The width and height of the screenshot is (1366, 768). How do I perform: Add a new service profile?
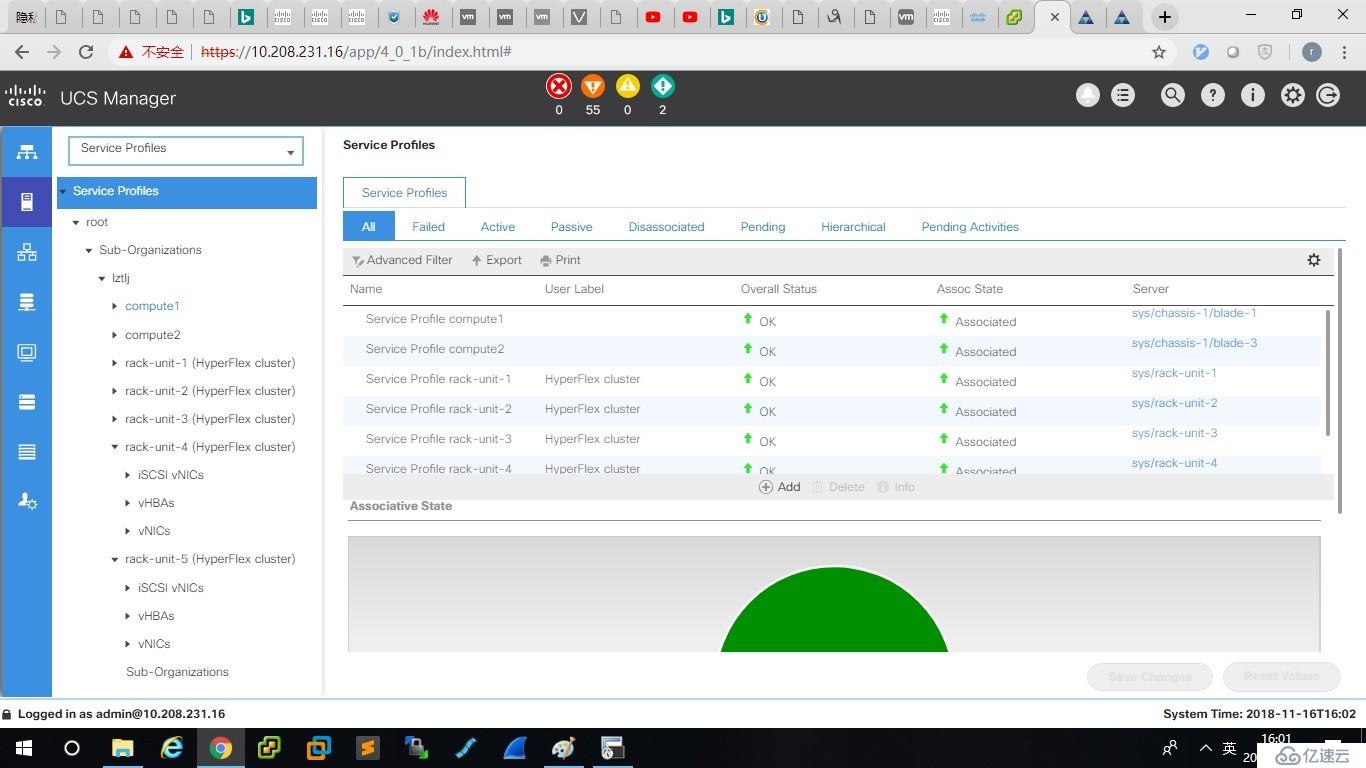click(x=779, y=487)
